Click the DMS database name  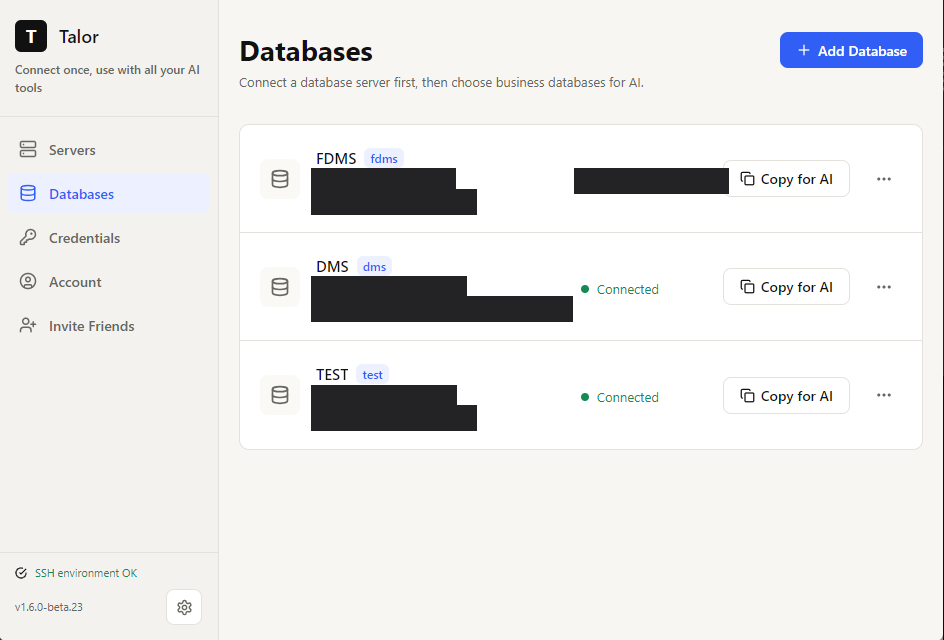click(332, 267)
